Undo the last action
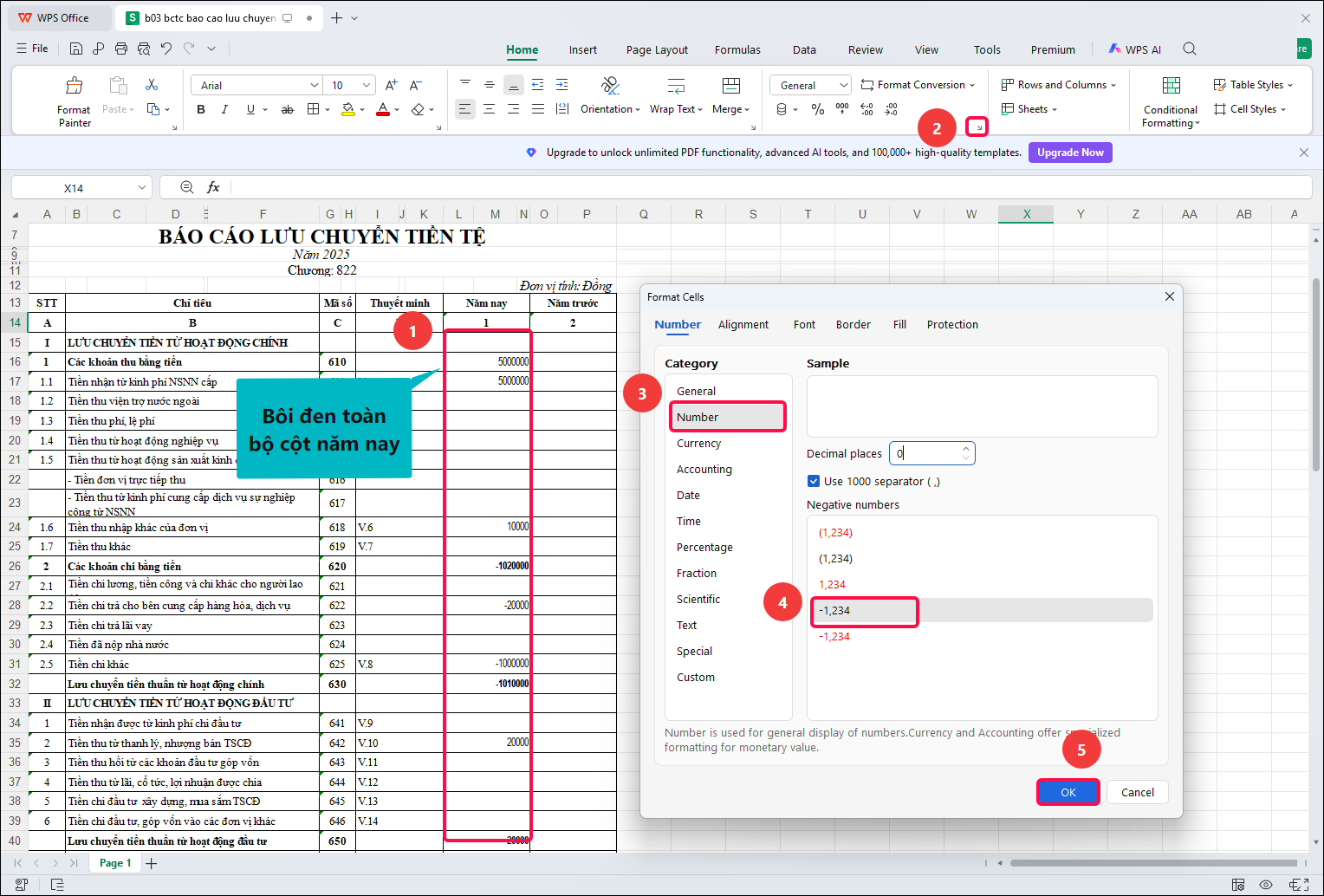 tap(166, 49)
